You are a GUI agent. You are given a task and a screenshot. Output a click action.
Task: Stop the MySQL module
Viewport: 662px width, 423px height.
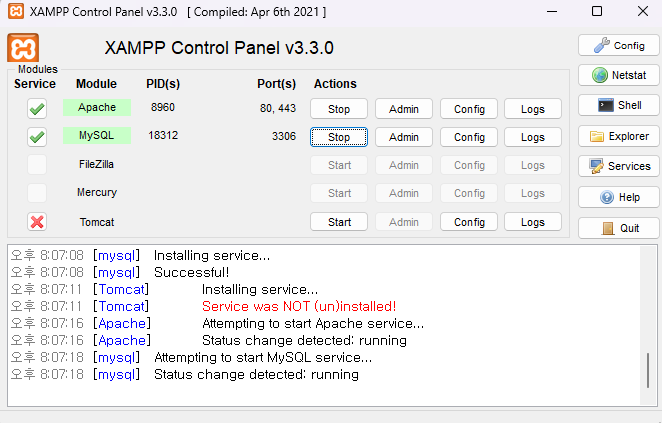point(339,137)
